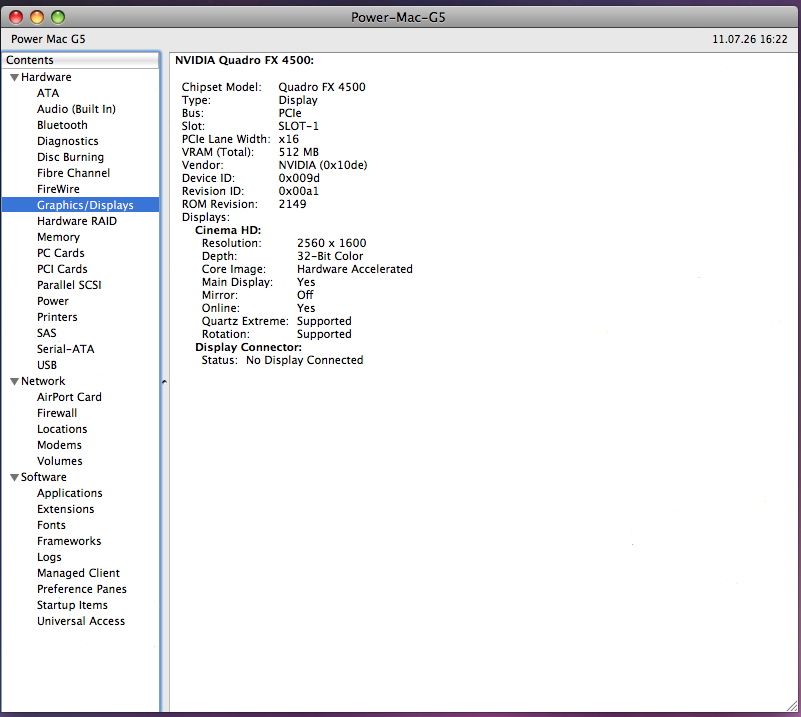Open Parallel SCSI section
Viewport: 801px width, 717px height.
[69, 285]
